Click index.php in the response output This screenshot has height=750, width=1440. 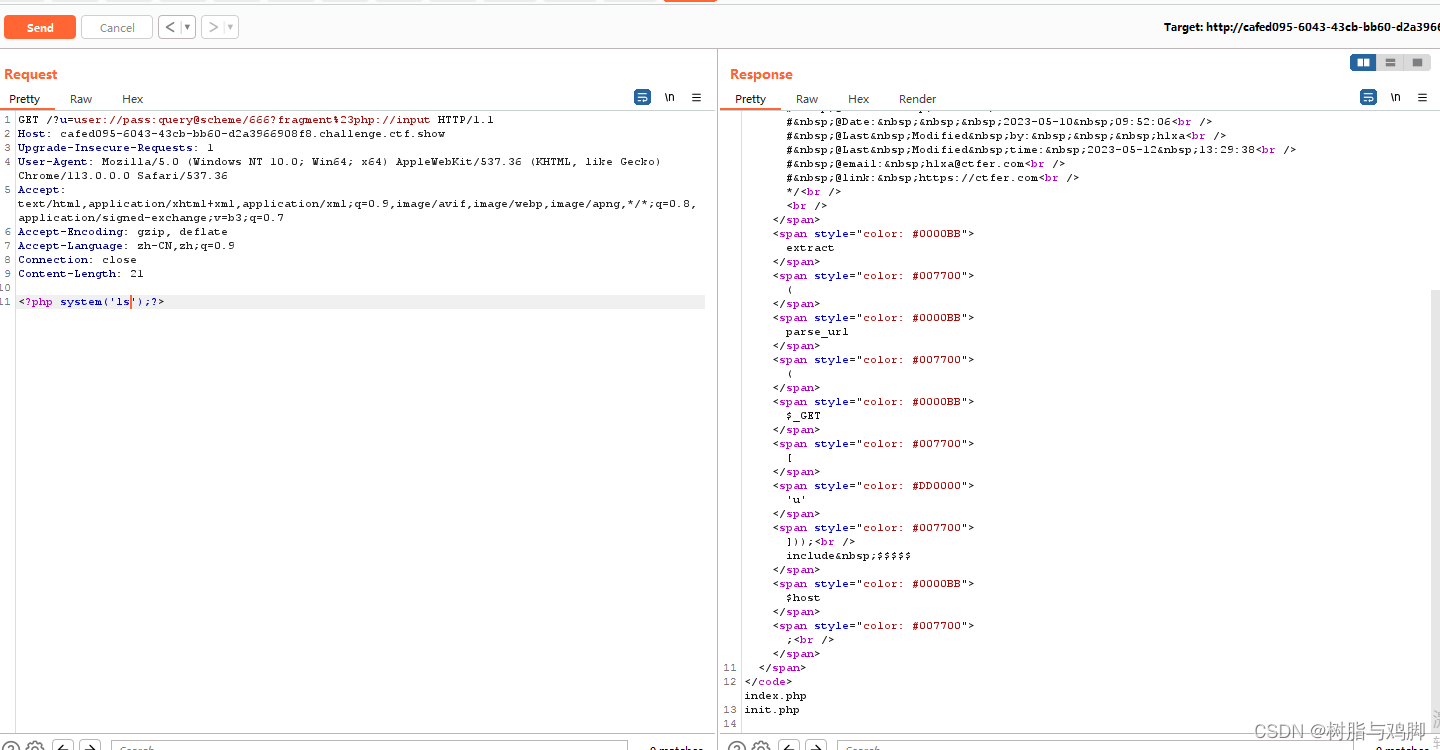[775, 696]
